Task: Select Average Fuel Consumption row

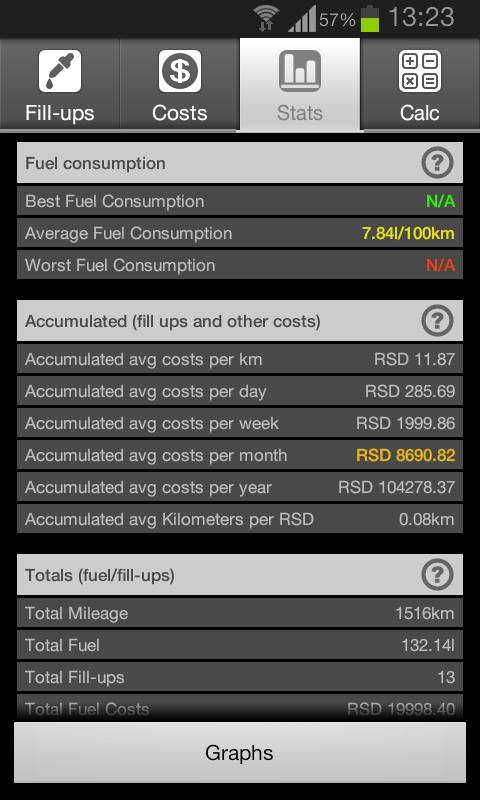Action: 240,234
